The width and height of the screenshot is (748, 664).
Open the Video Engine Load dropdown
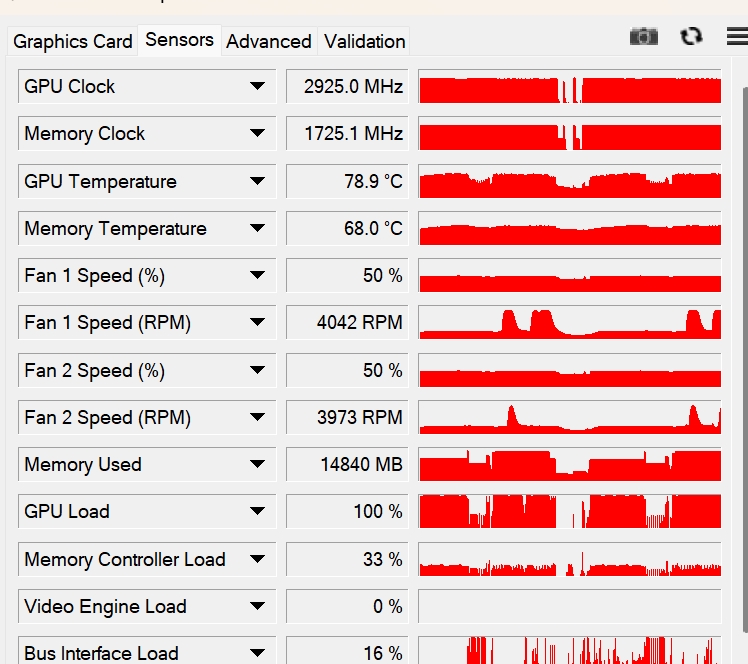coord(257,607)
